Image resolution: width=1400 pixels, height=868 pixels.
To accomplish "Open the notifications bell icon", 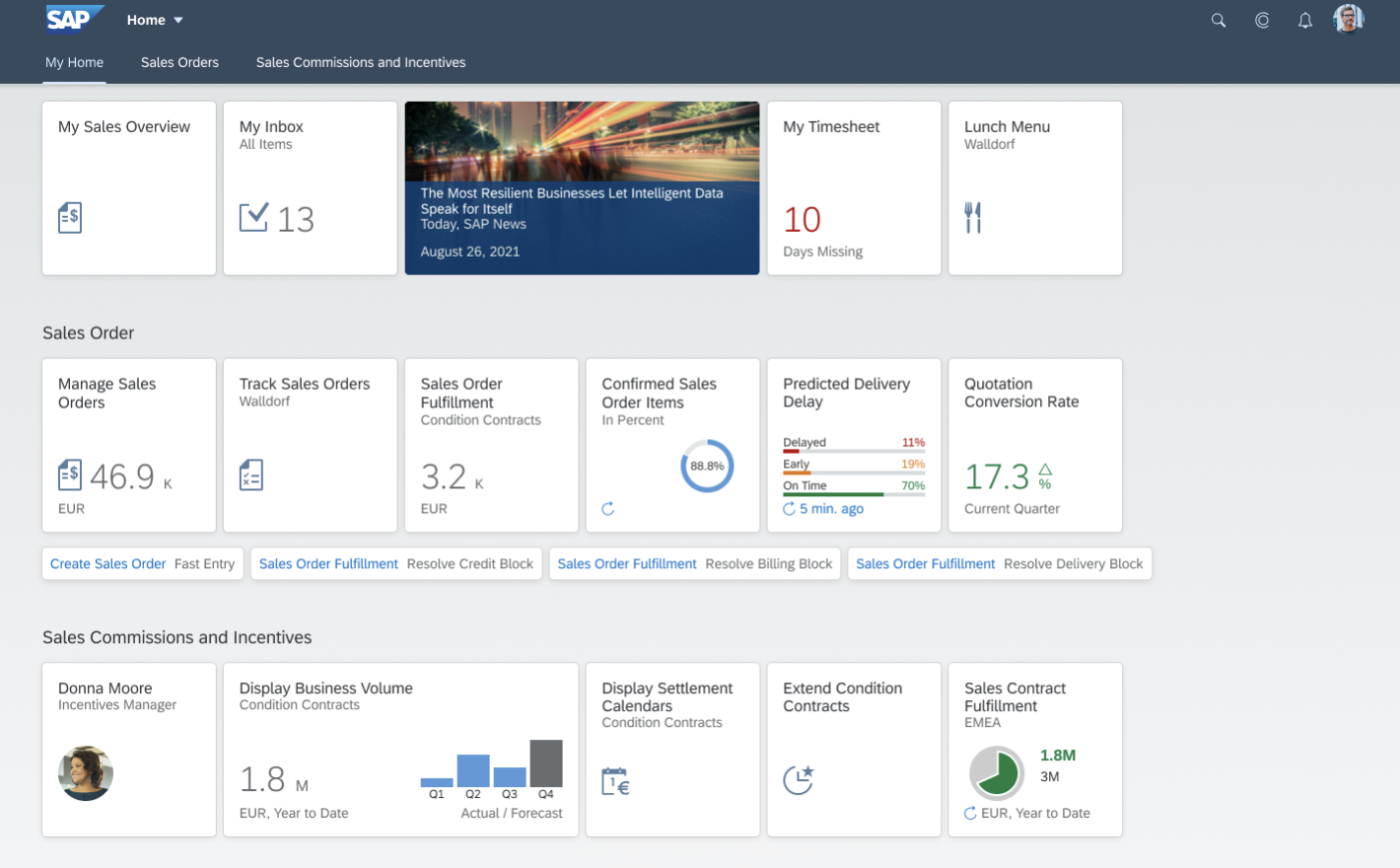I will (1305, 20).
